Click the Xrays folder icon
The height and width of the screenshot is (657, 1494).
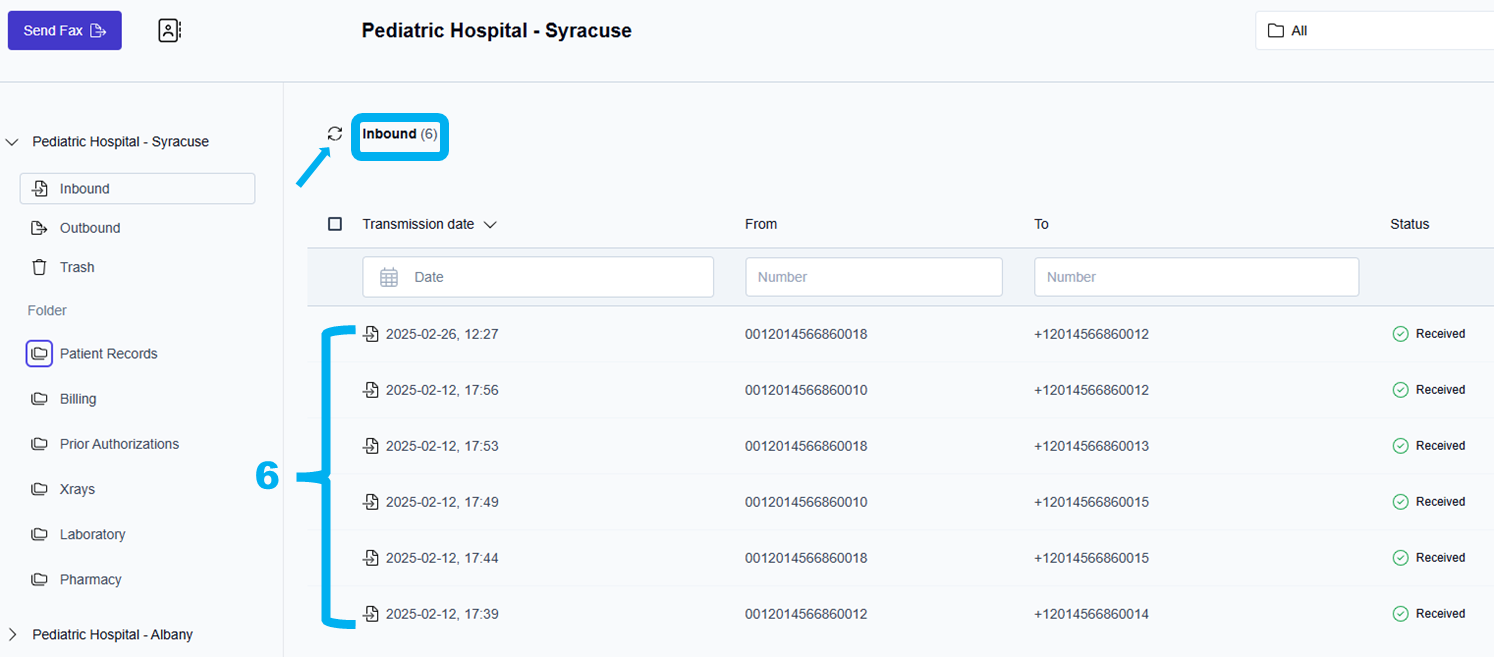click(x=39, y=489)
